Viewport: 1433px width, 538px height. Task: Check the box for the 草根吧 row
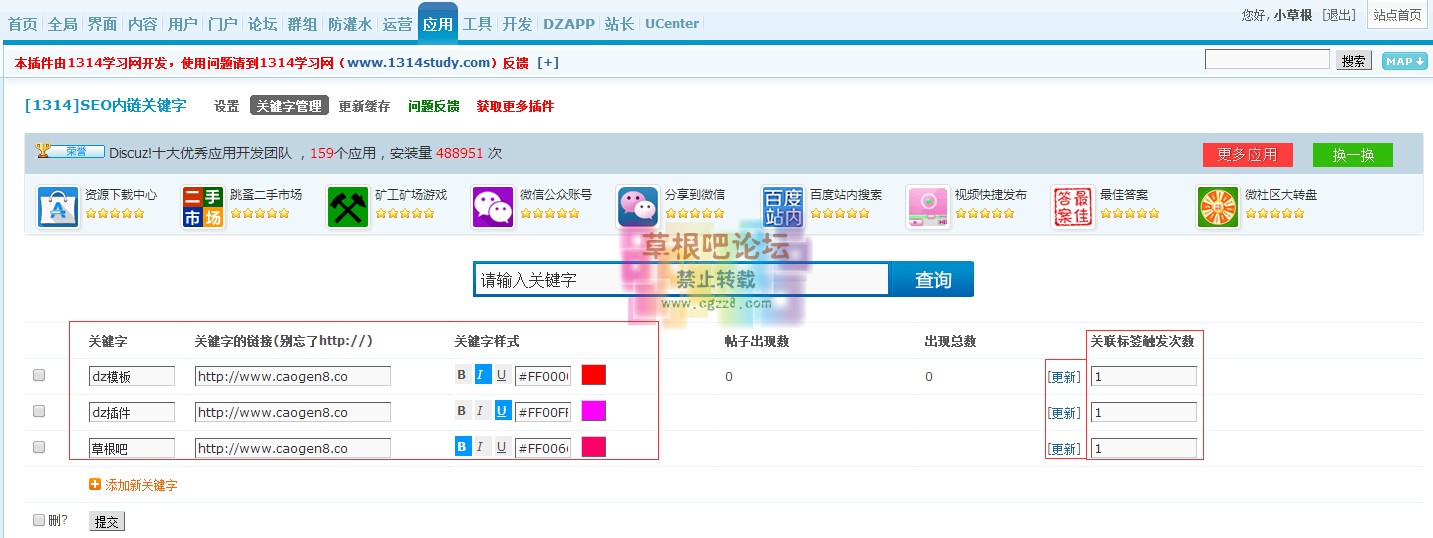tap(39, 447)
